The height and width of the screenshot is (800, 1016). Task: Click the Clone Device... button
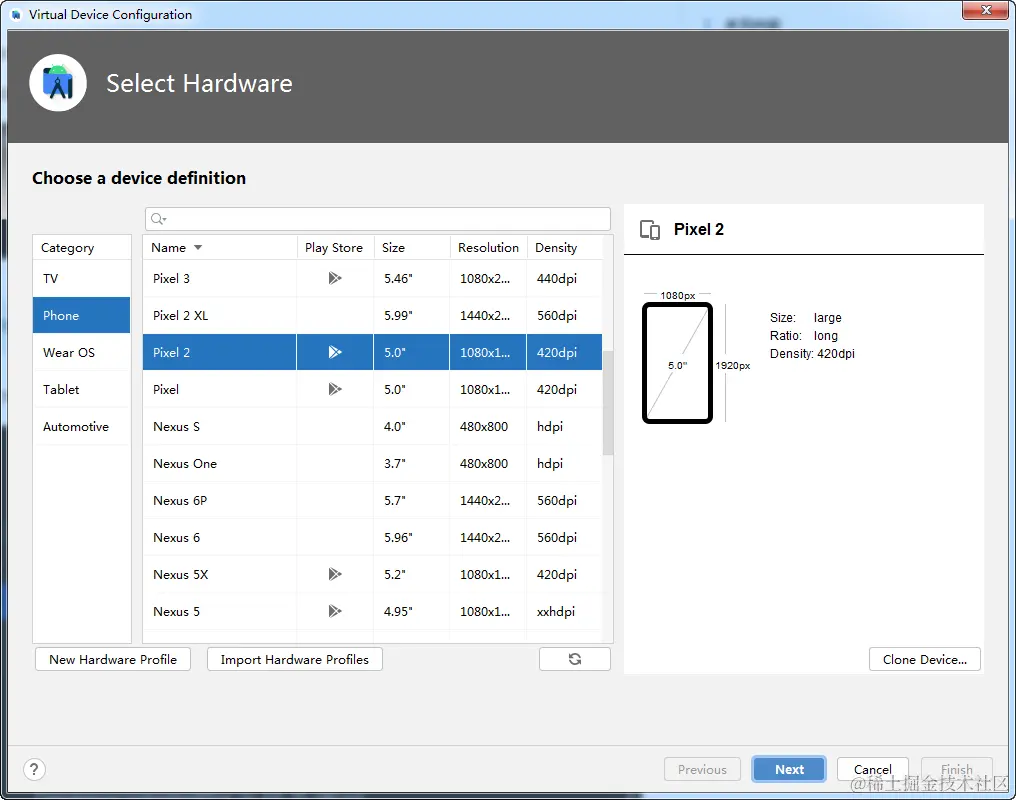click(x=925, y=659)
